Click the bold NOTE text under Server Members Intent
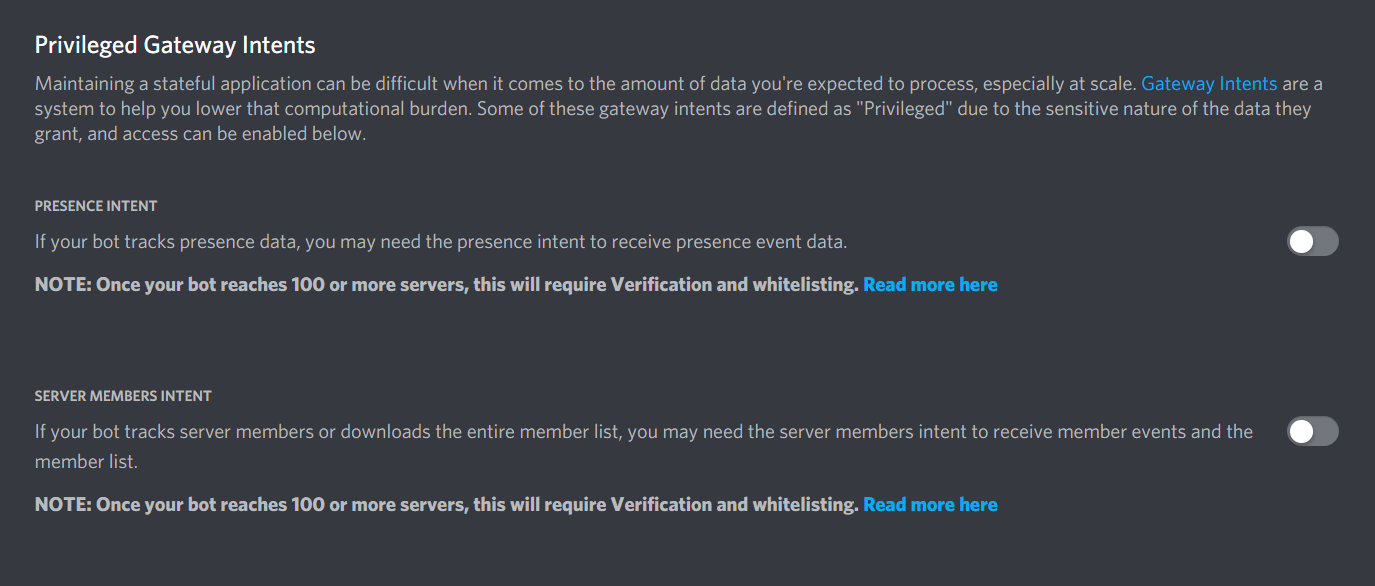 tap(447, 505)
